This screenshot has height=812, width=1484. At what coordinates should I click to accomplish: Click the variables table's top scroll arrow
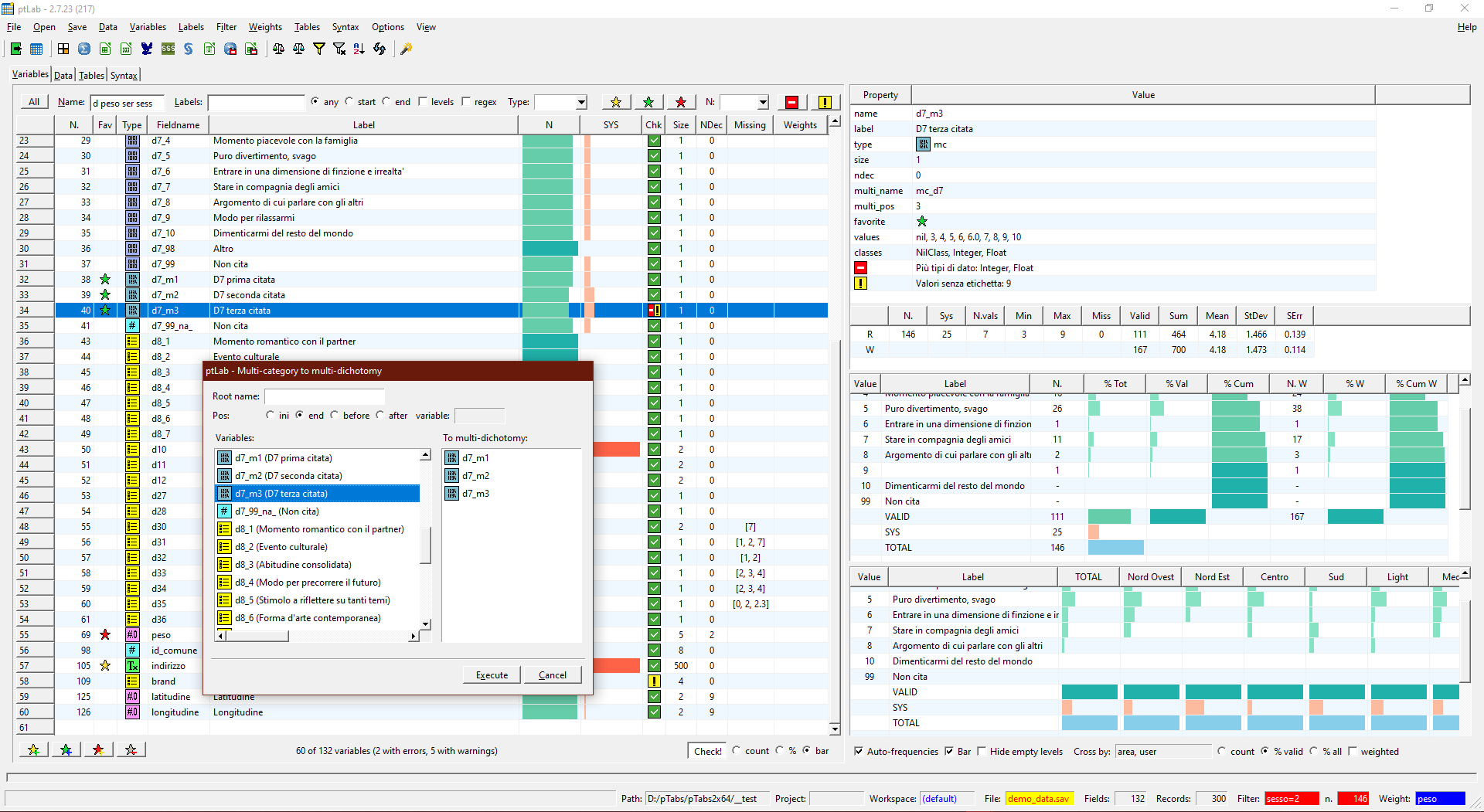pos(835,122)
